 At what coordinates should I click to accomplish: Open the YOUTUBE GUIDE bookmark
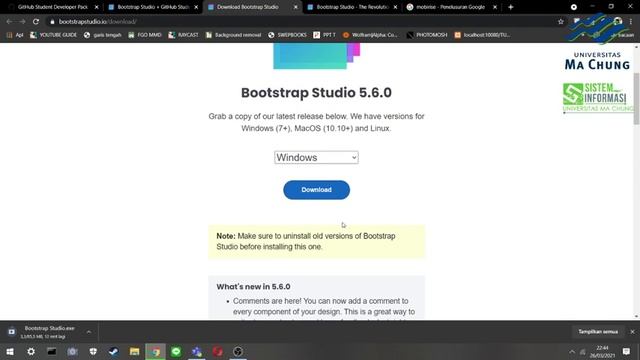click(x=53, y=35)
